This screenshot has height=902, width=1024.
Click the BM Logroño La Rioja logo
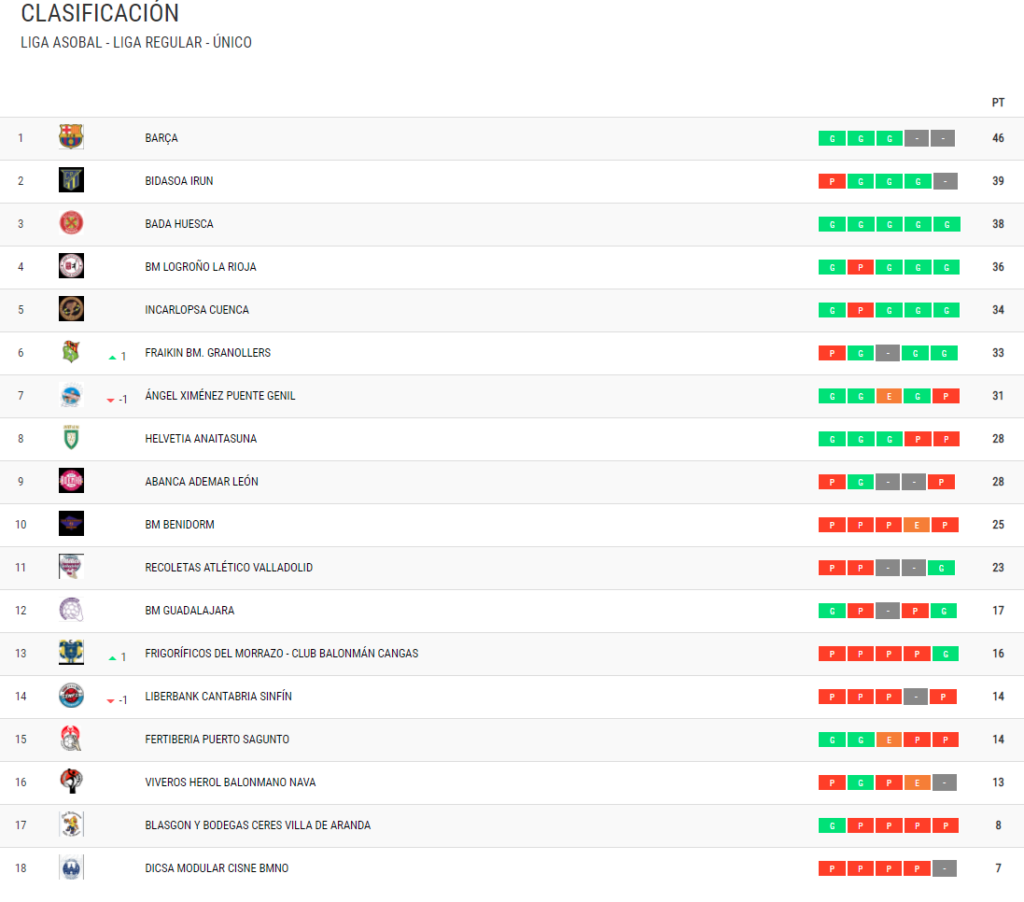click(x=71, y=266)
